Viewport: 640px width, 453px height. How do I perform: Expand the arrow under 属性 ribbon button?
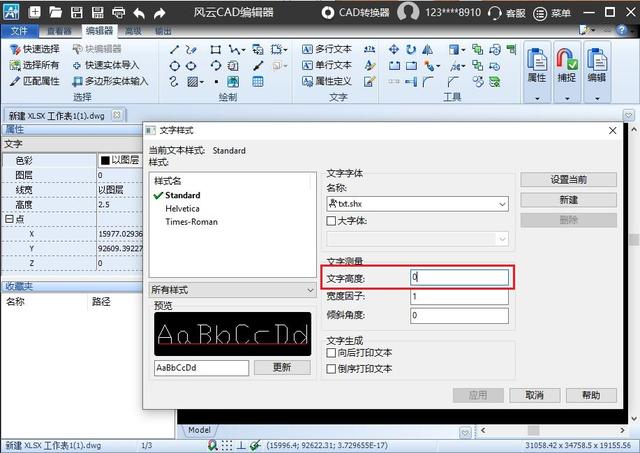coord(537,98)
